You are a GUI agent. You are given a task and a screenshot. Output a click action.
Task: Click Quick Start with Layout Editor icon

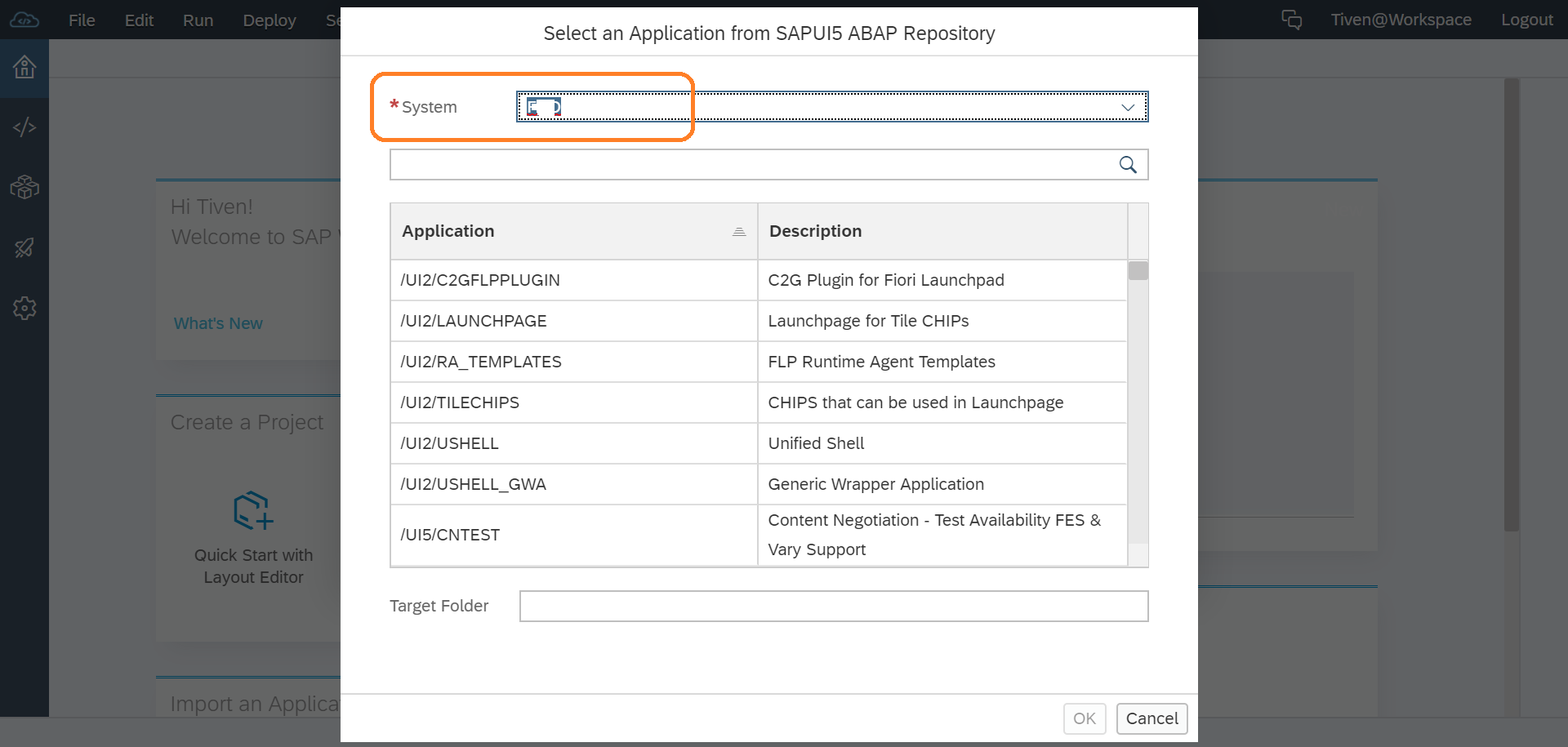point(253,510)
